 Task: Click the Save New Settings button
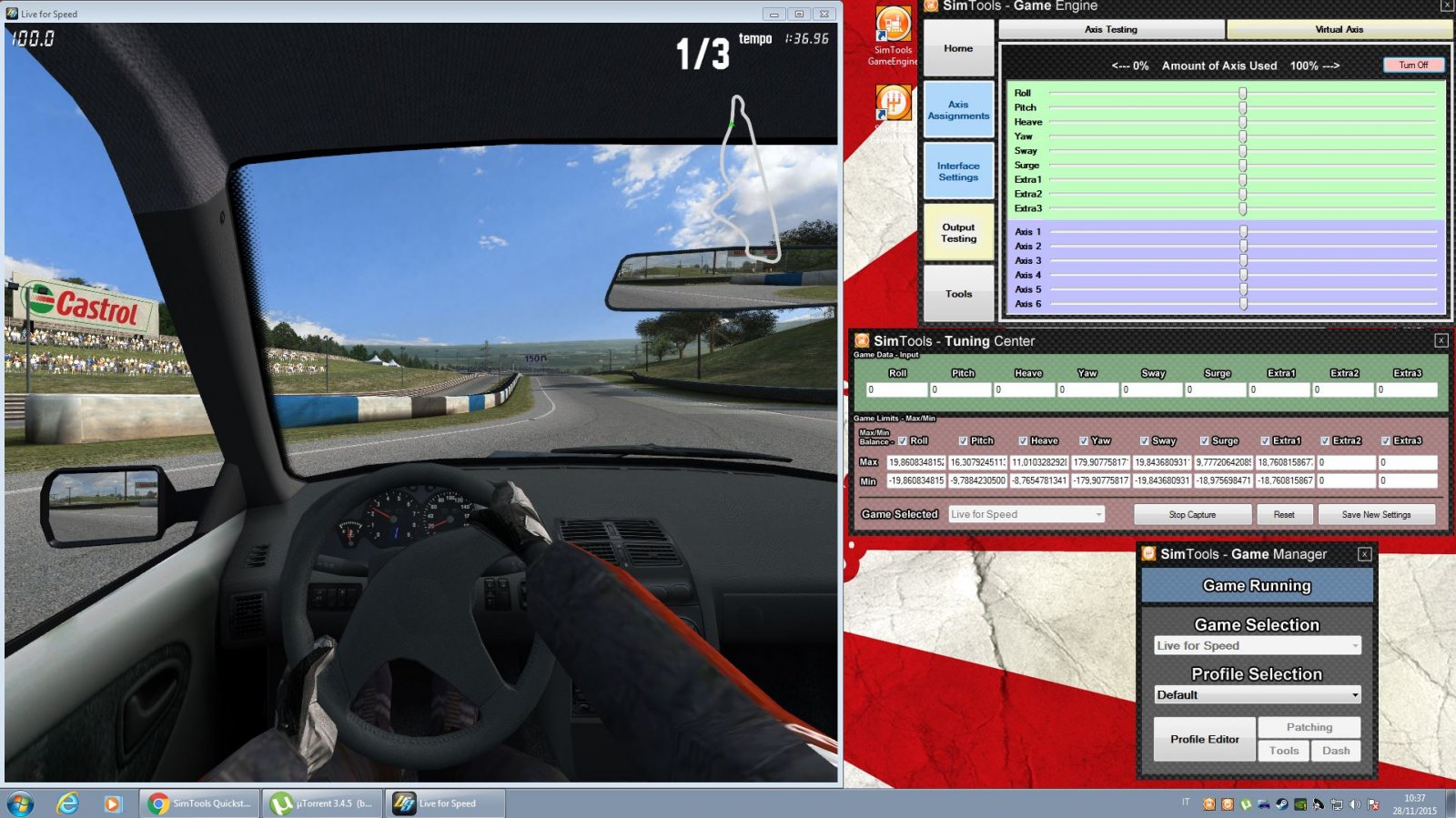click(x=1376, y=514)
